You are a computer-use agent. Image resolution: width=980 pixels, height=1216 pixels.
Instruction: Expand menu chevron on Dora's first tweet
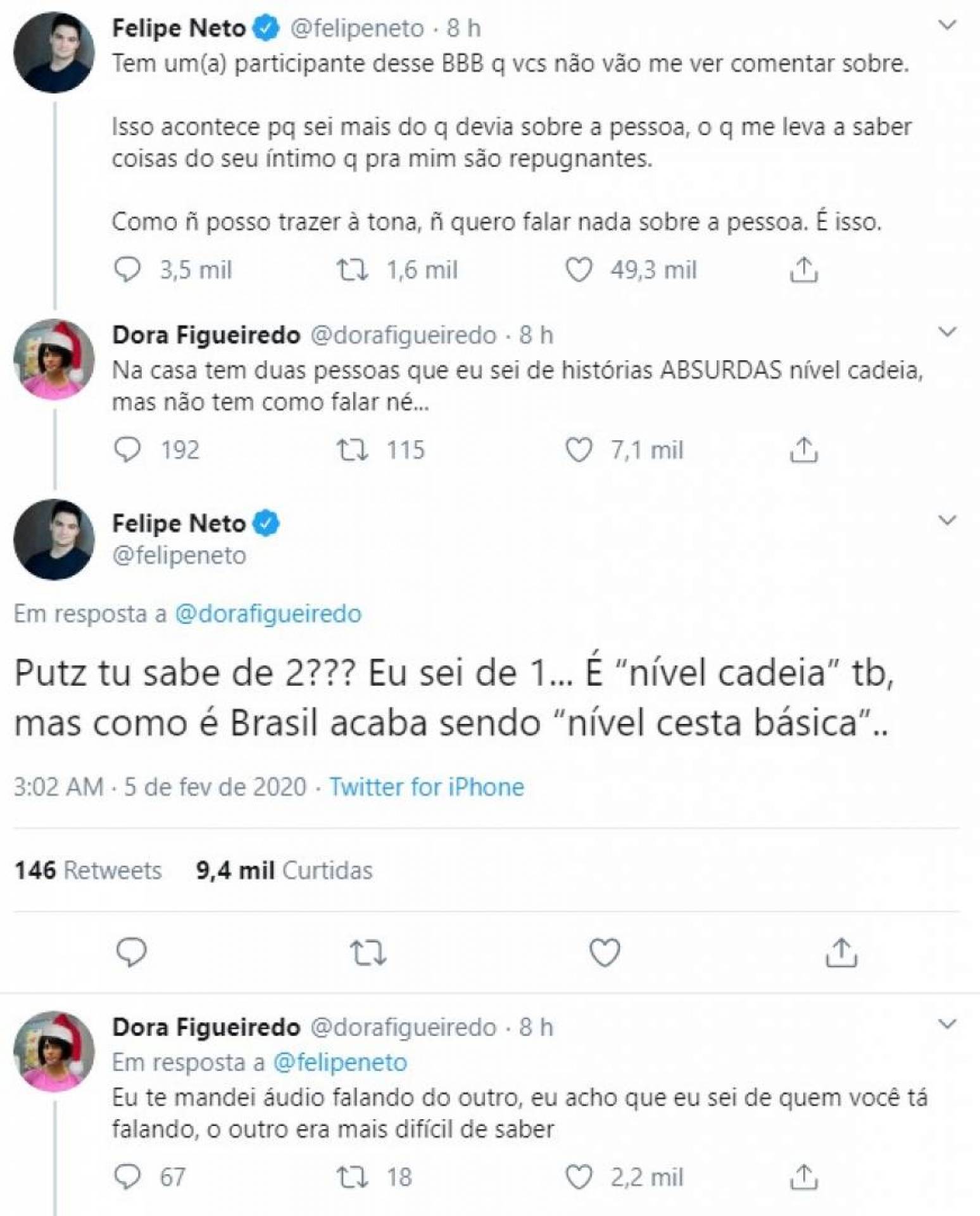click(x=947, y=332)
